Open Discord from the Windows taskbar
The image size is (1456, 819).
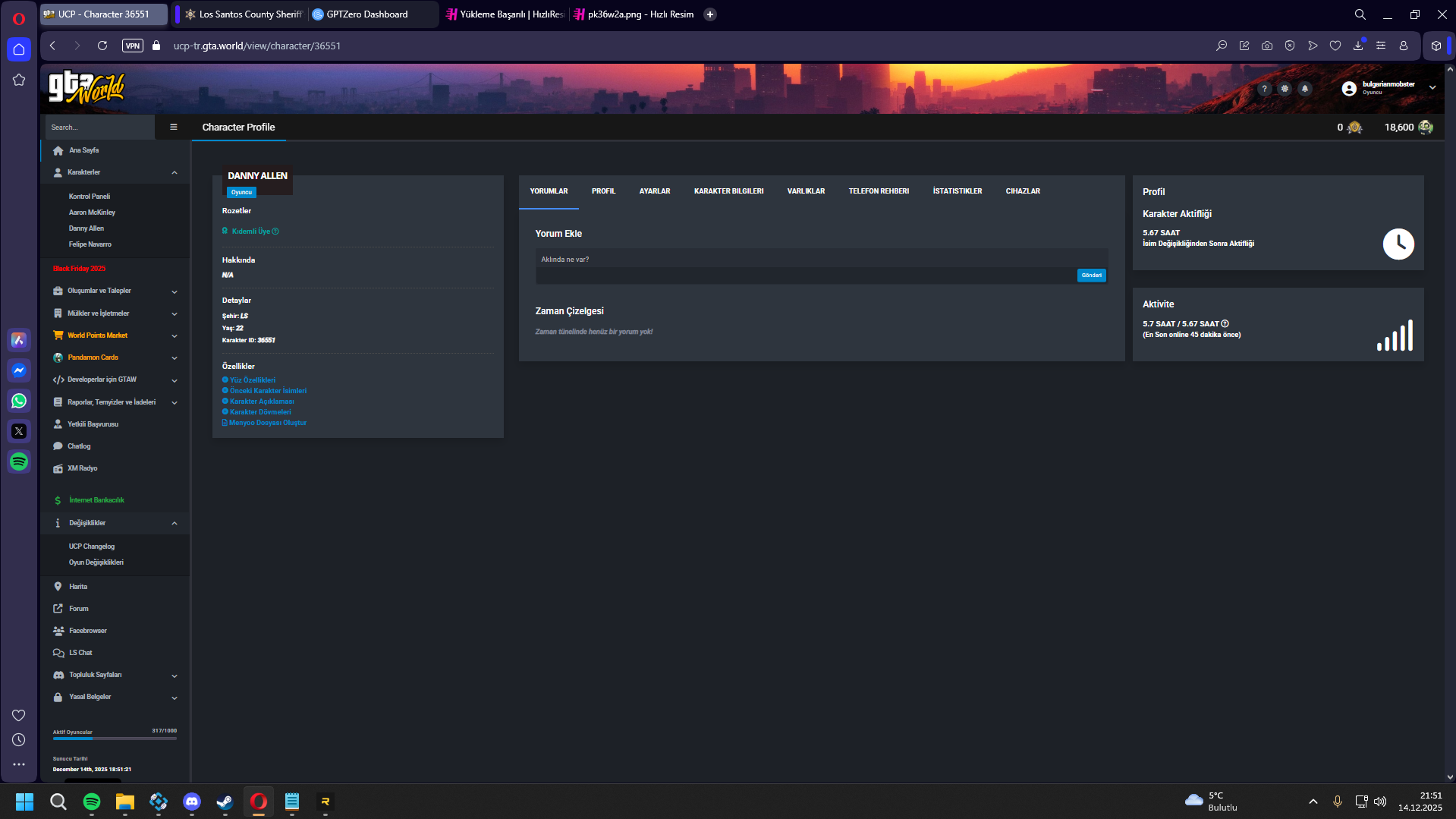192,801
